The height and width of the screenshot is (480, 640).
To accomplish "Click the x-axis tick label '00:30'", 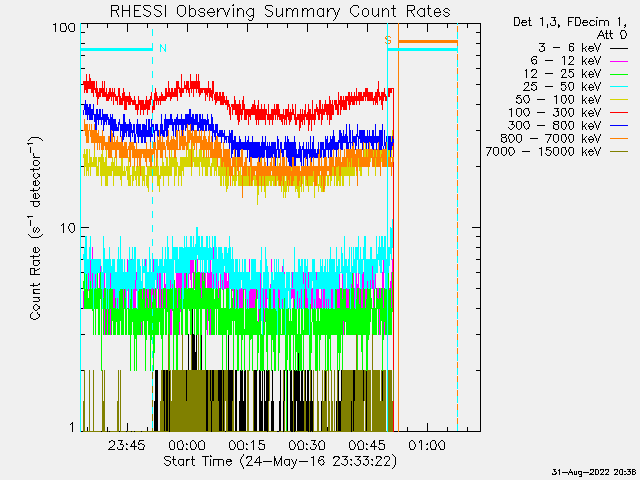I will (307, 445).
